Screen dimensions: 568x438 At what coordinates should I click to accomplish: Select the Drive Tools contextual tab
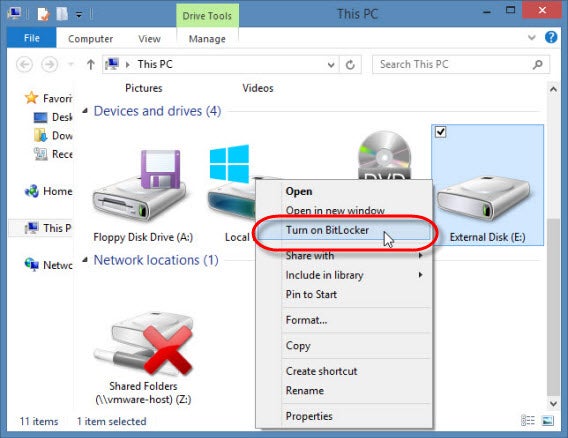click(207, 16)
